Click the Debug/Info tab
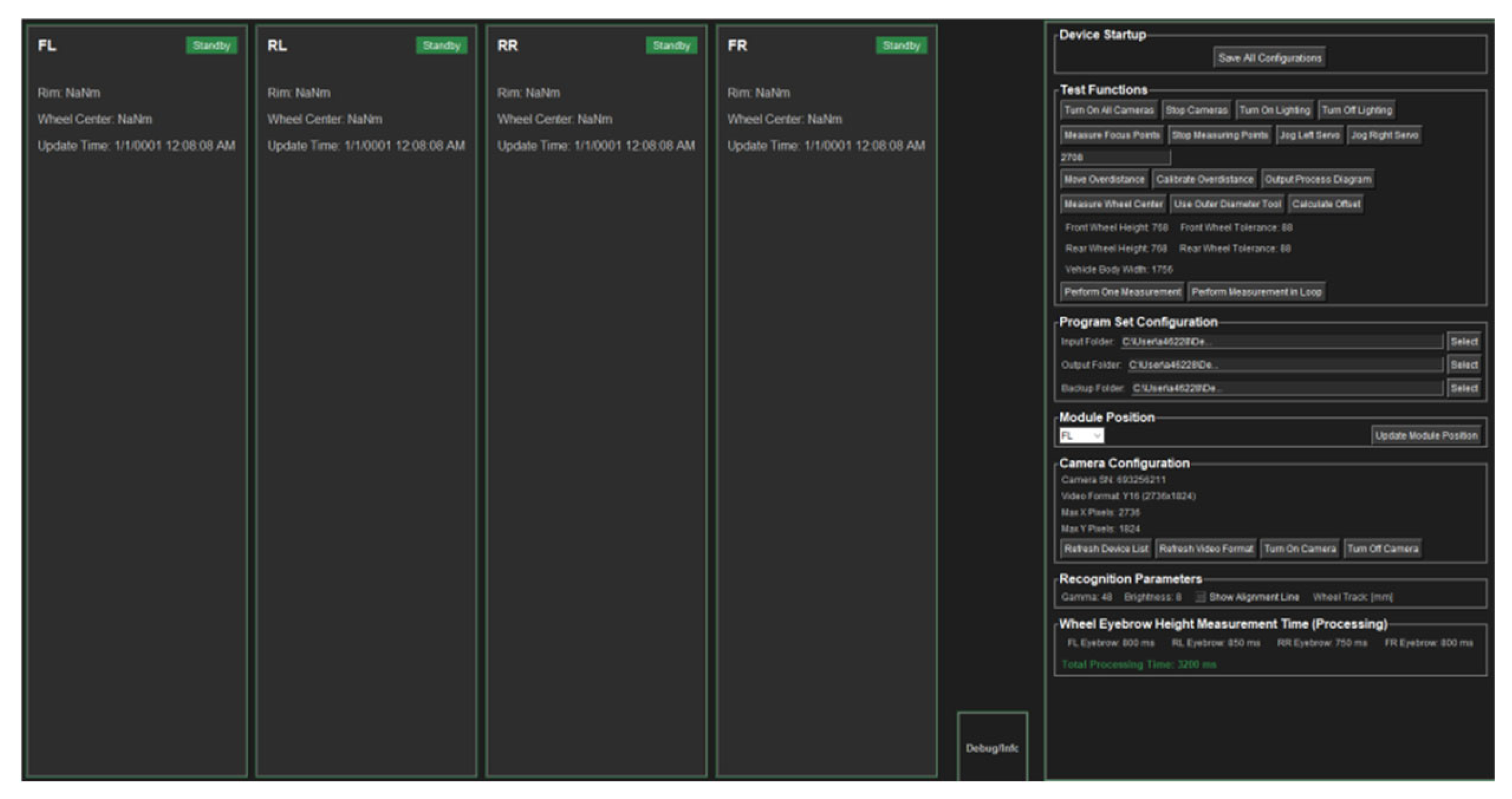Image resolution: width=1512 pixels, height=799 pixels. [x=992, y=748]
